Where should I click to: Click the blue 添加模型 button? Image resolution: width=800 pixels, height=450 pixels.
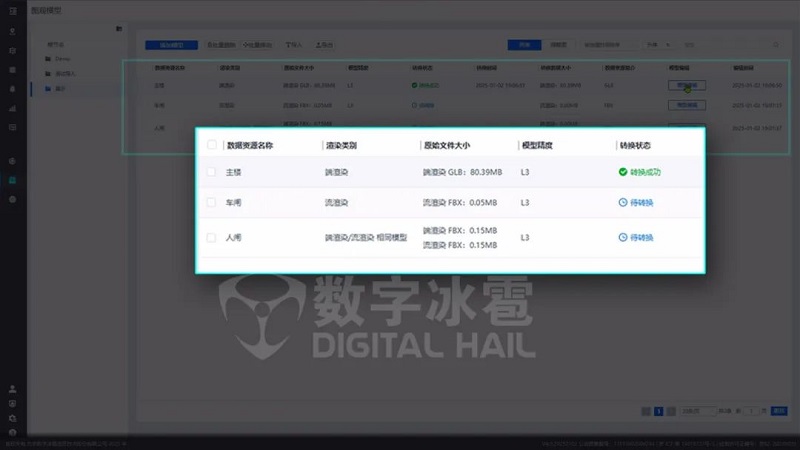(x=171, y=45)
